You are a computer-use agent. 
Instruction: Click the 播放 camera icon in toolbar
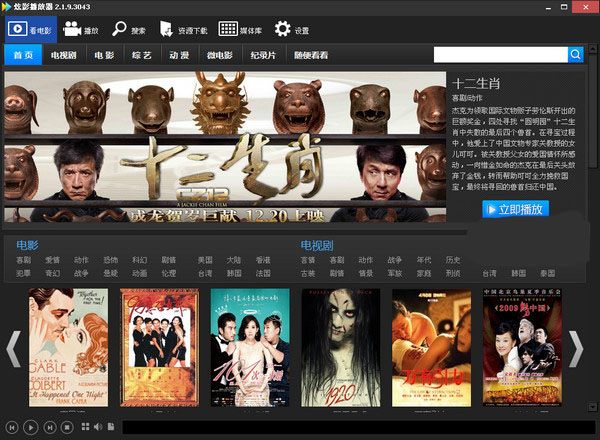click(x=72, y=29)
